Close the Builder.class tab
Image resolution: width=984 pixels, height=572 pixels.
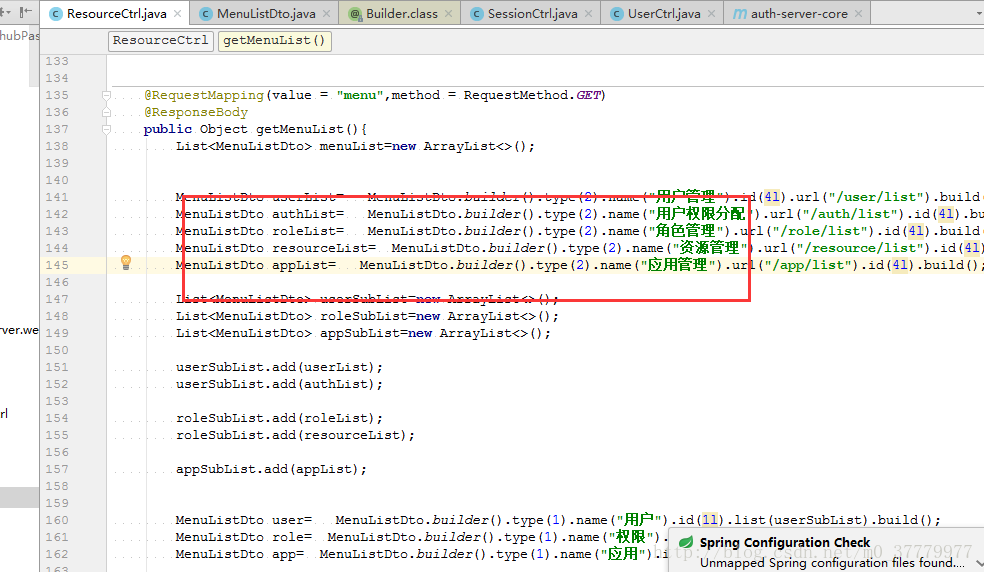[x=449, y=13]
